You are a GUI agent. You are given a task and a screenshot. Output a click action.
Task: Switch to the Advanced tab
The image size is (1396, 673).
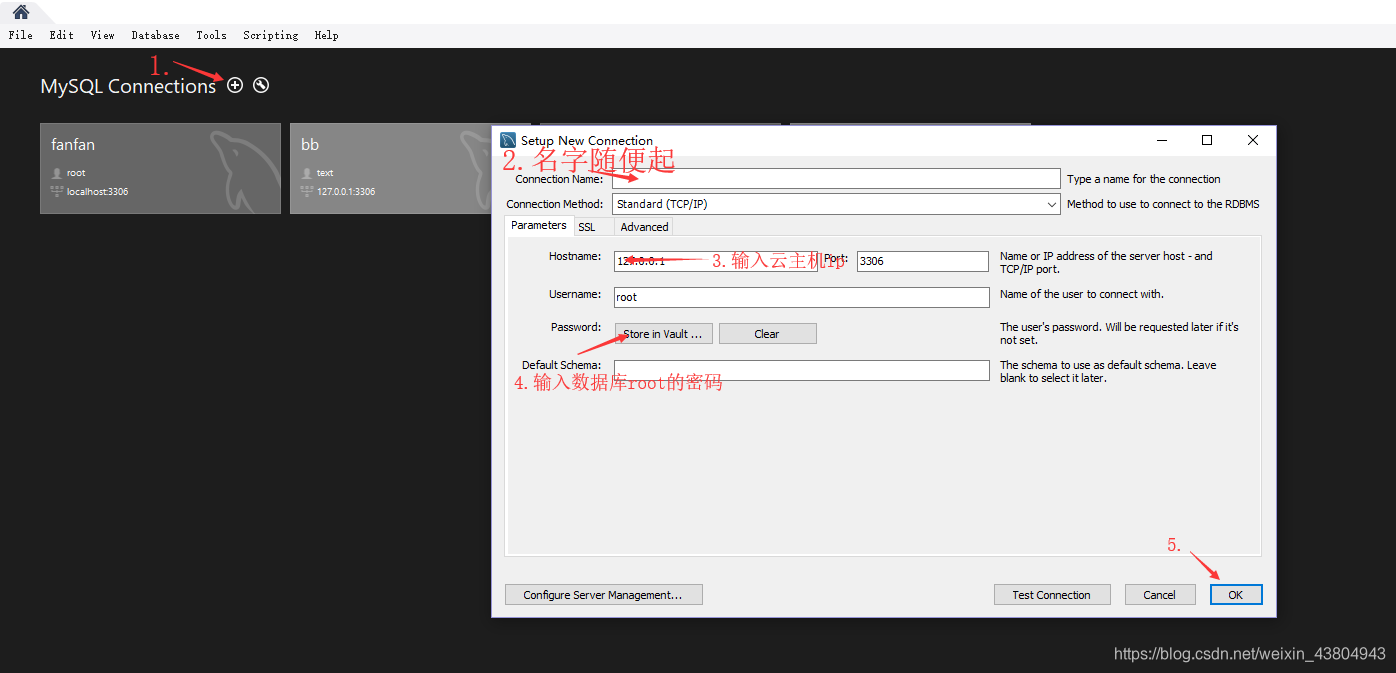[x=644, y=227]
